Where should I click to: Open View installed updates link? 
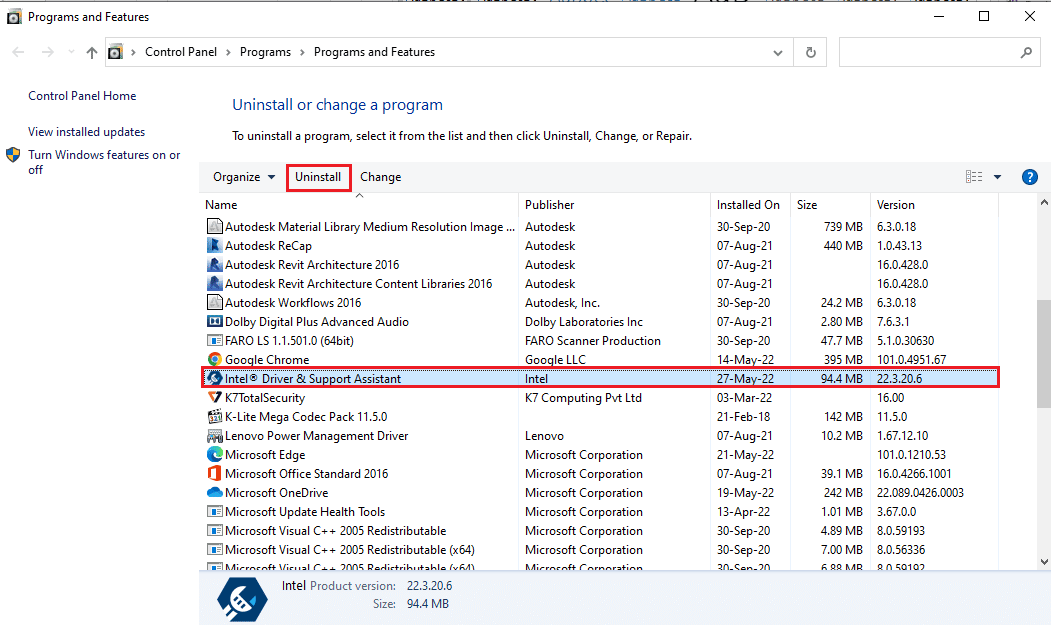tap(86, 132)
